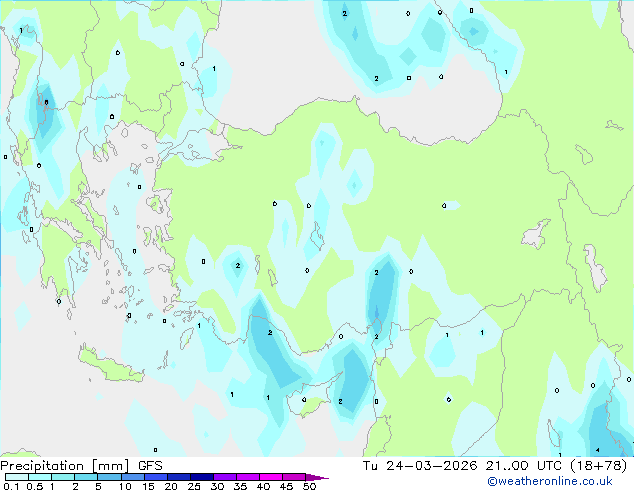This screenshot has width=634, height=490.
Task: Click the over-50 arrow tip of legend
Action: pyautogui.click(x=317, y=477)
